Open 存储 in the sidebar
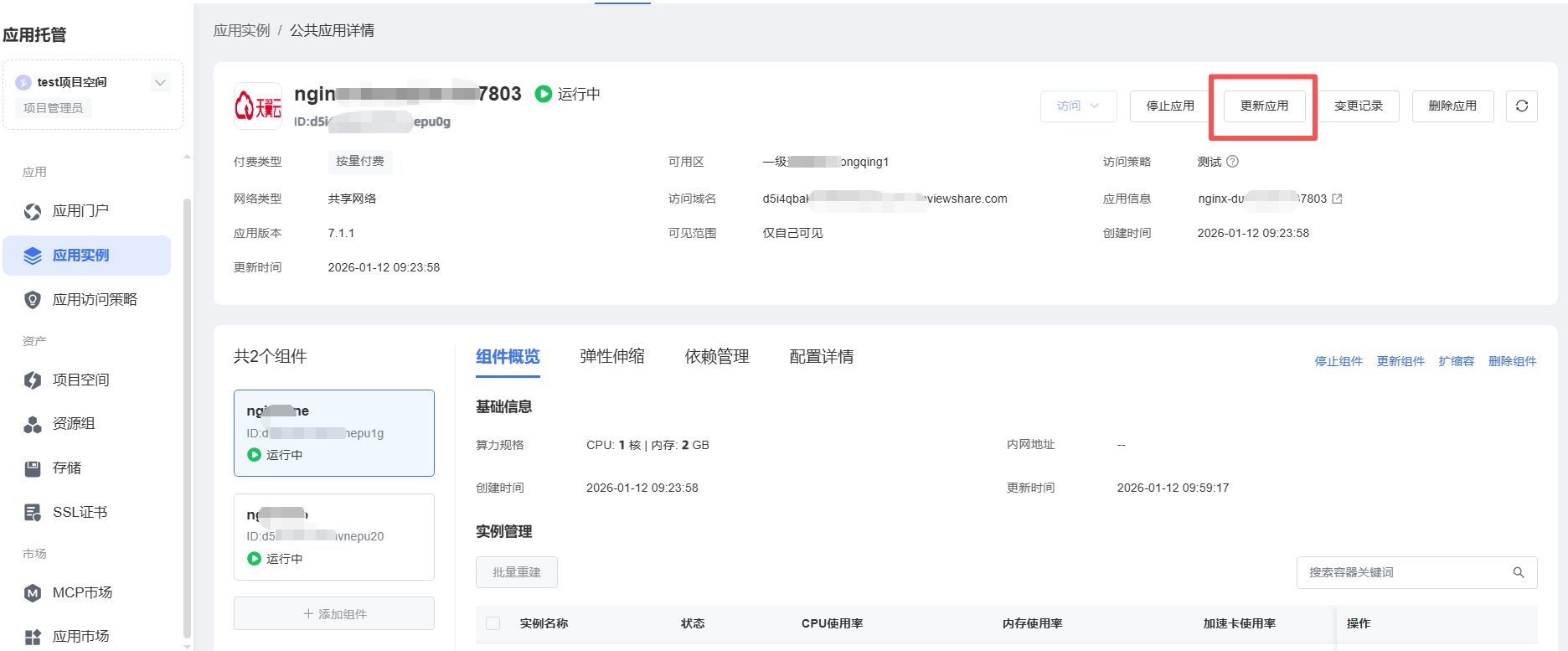The width and height of the screenshot is (1568, 651). click(x=67, y=468)
